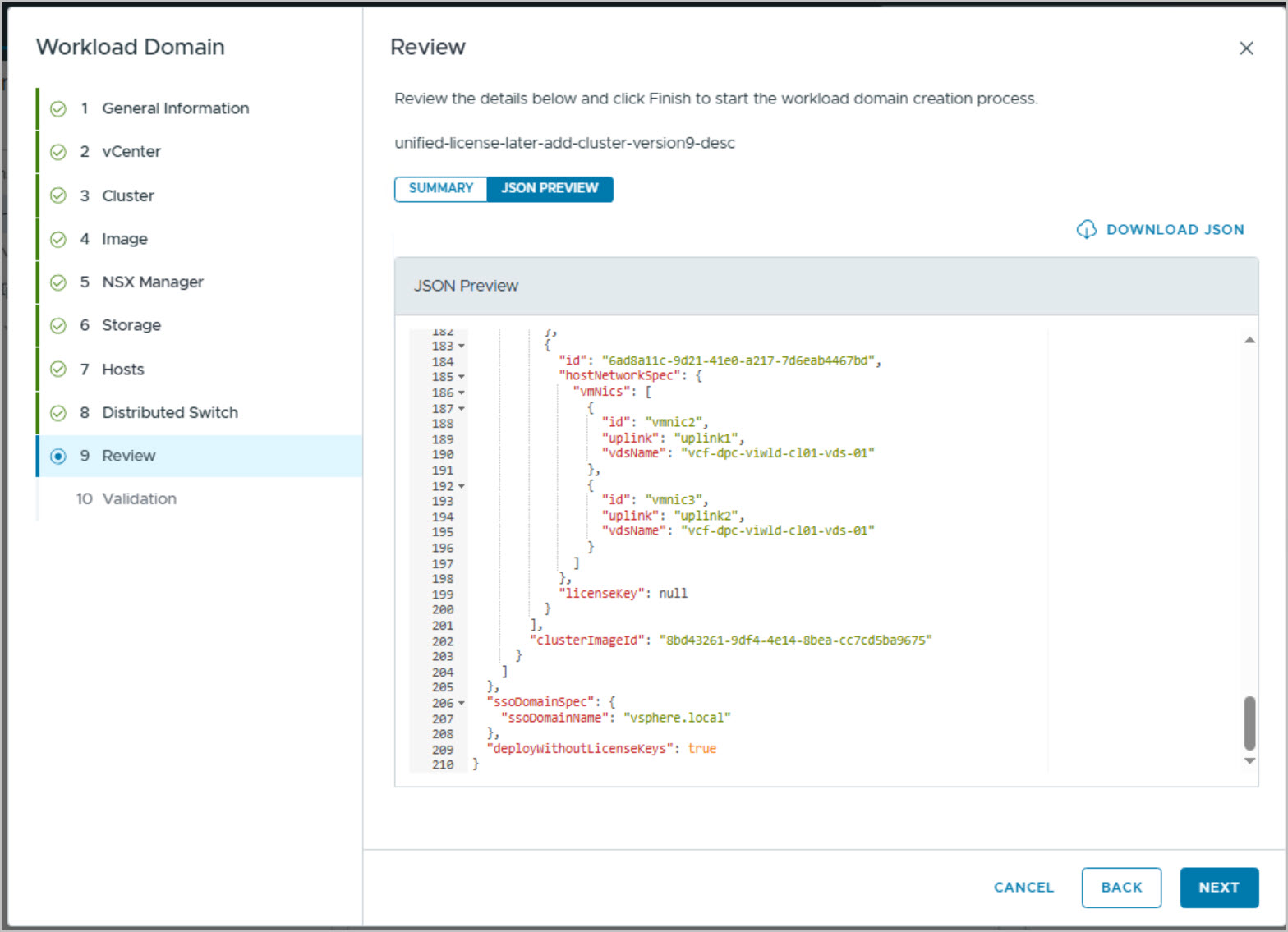Screen dimensions: 1288x932
Task: Switch to the SUMMARY tab
Action: [441, 188]
